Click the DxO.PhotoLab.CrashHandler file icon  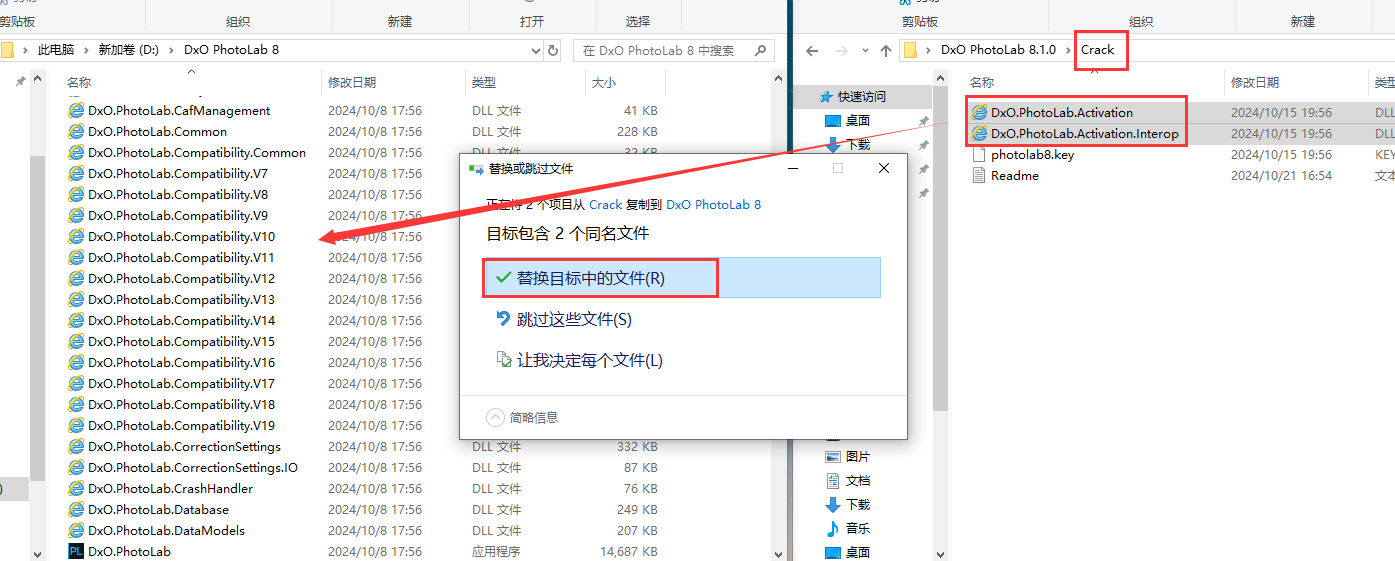tap(76, 489)
